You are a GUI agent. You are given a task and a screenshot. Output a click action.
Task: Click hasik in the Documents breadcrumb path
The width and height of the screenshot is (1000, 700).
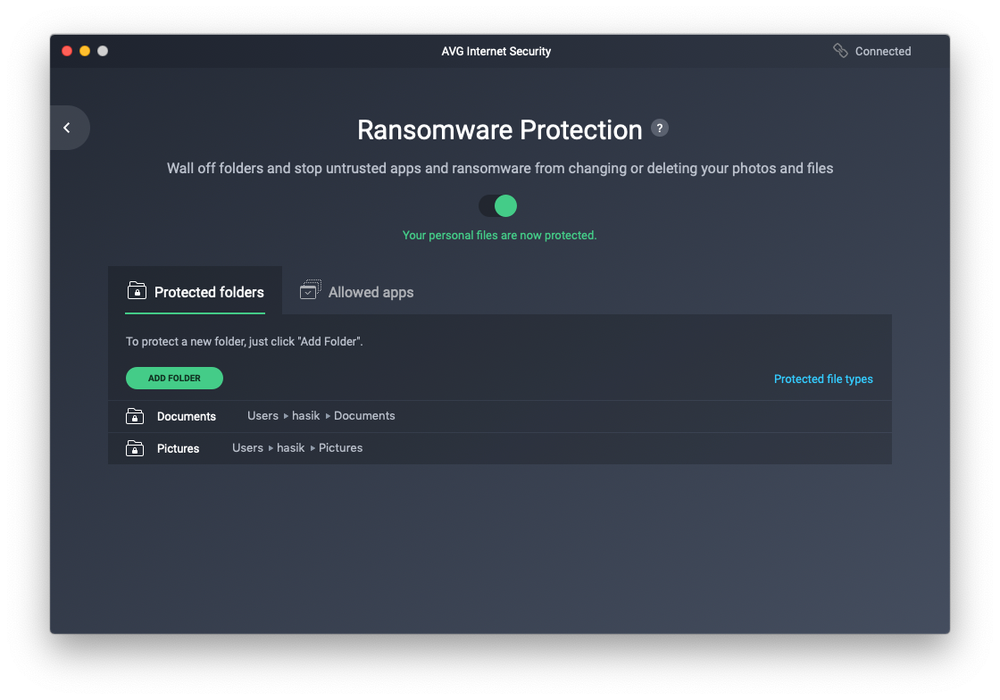[306, 416]
